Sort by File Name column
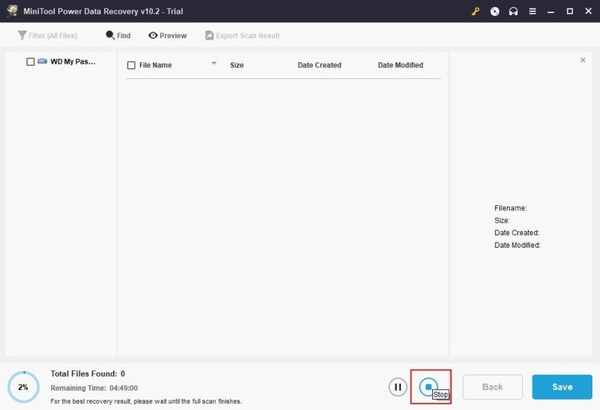This screenshot has width=600, height=410. (x=155, y=65)
